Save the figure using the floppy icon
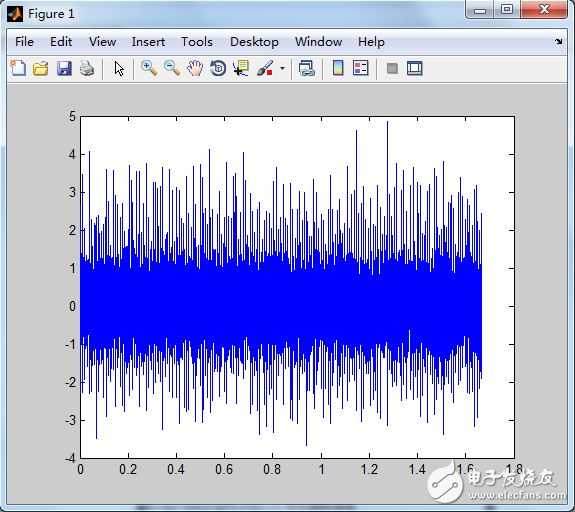575x512 pixels. point(64,69)
